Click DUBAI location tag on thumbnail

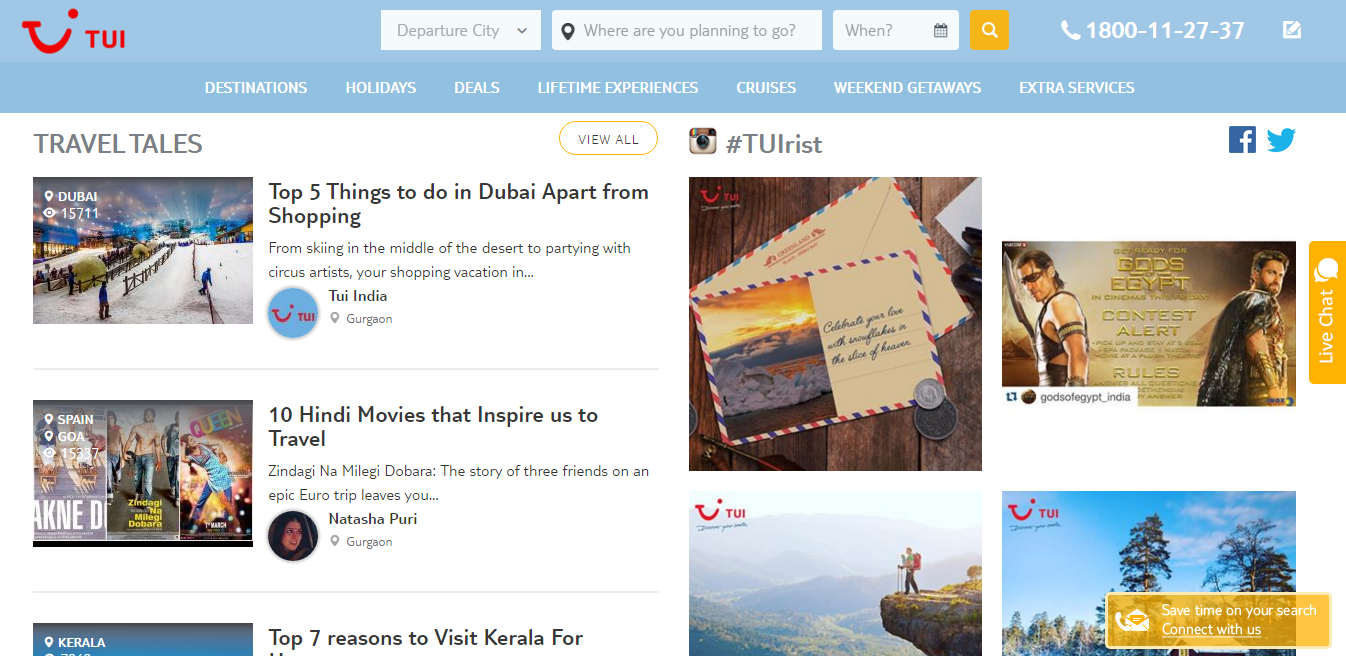click(77, 197)
